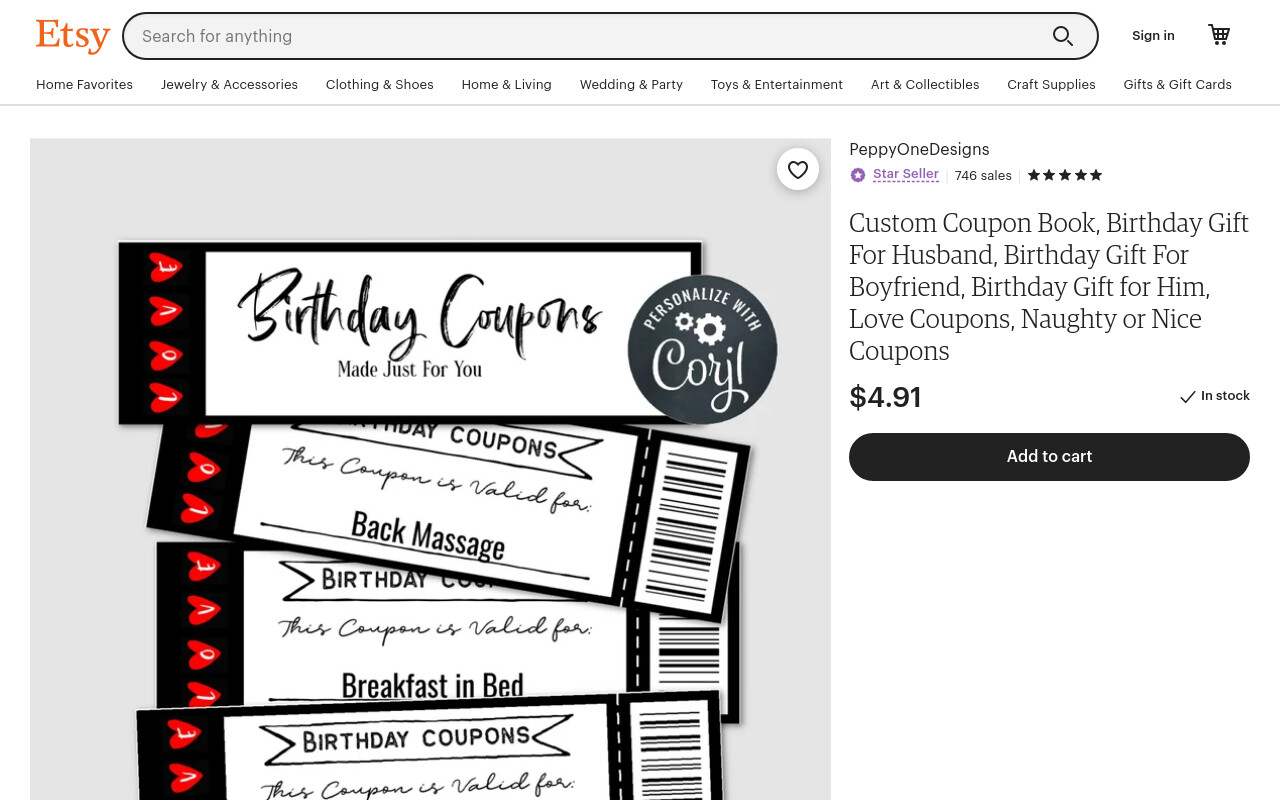Click the Sign in button
The height and width of the screenshot is (800, 1280).
(x=1153, y=36)
